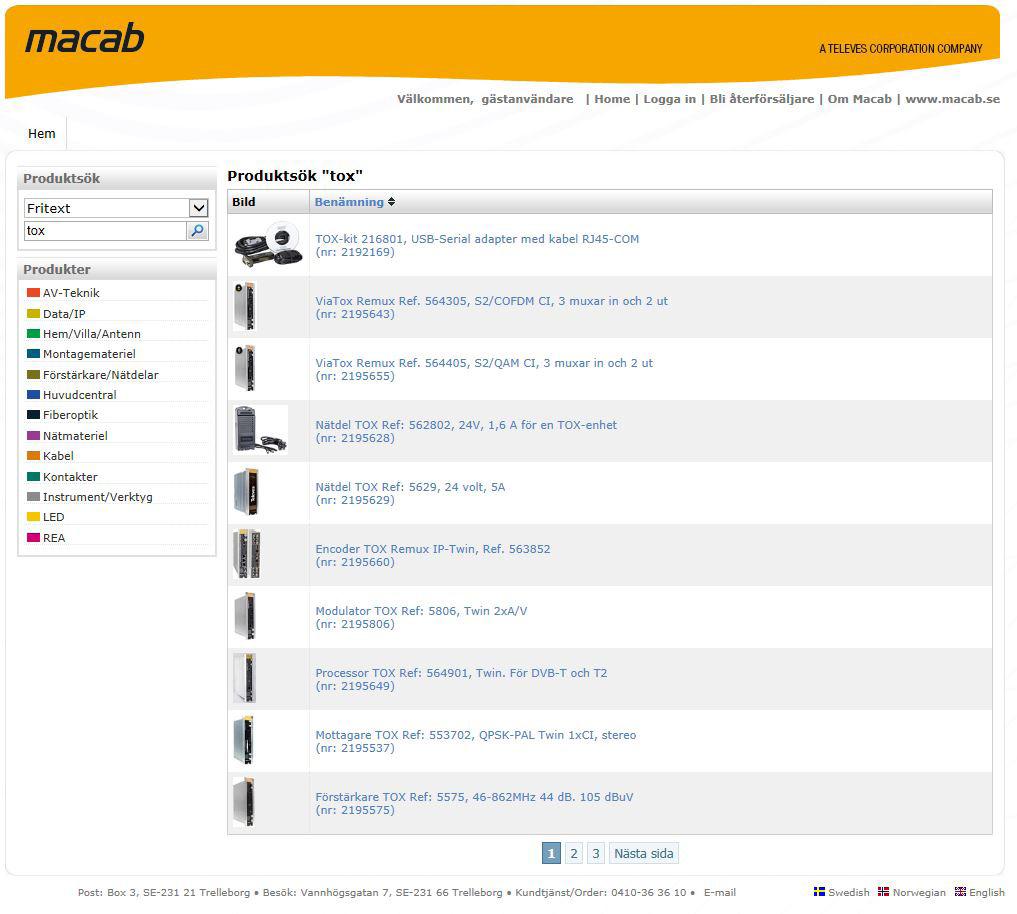Click the E-mail footer link
The height and width of the screenshot is (914, 1017).
tap(719, 893)
